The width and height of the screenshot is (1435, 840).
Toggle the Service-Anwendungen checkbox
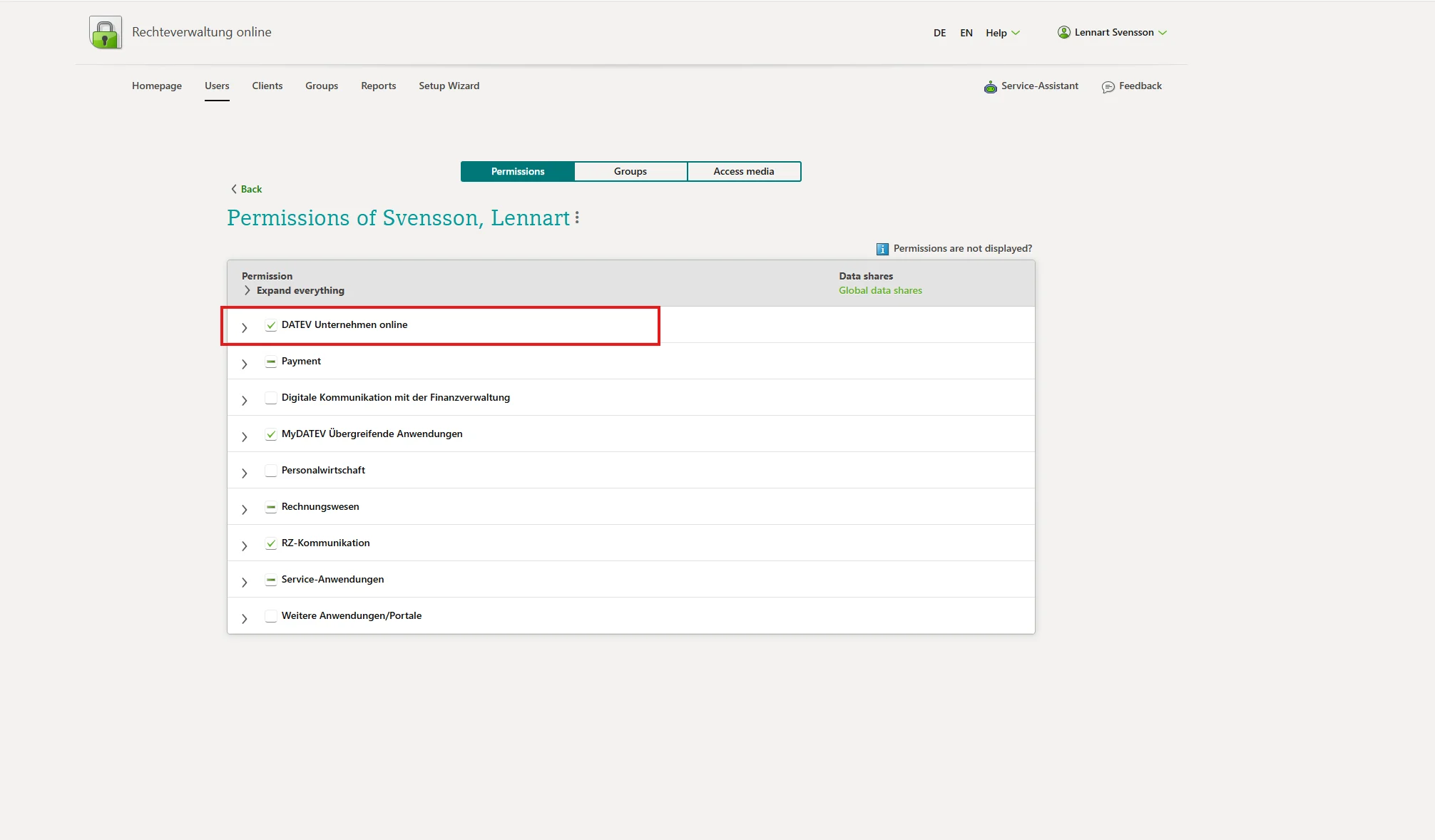pos(271,580)
